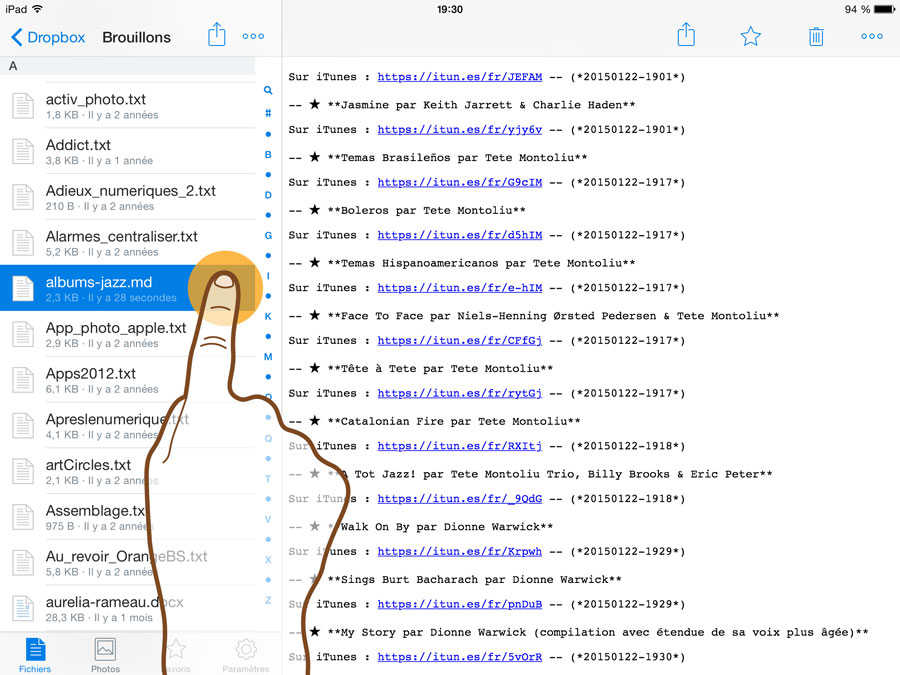Jump to letter M in the index
The height and width of the screenshot is (675, 900).
(x=268, y=357)
